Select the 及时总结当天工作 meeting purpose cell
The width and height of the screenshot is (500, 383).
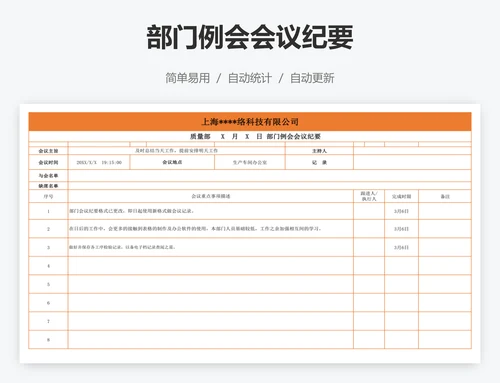(x=176, y=151)
